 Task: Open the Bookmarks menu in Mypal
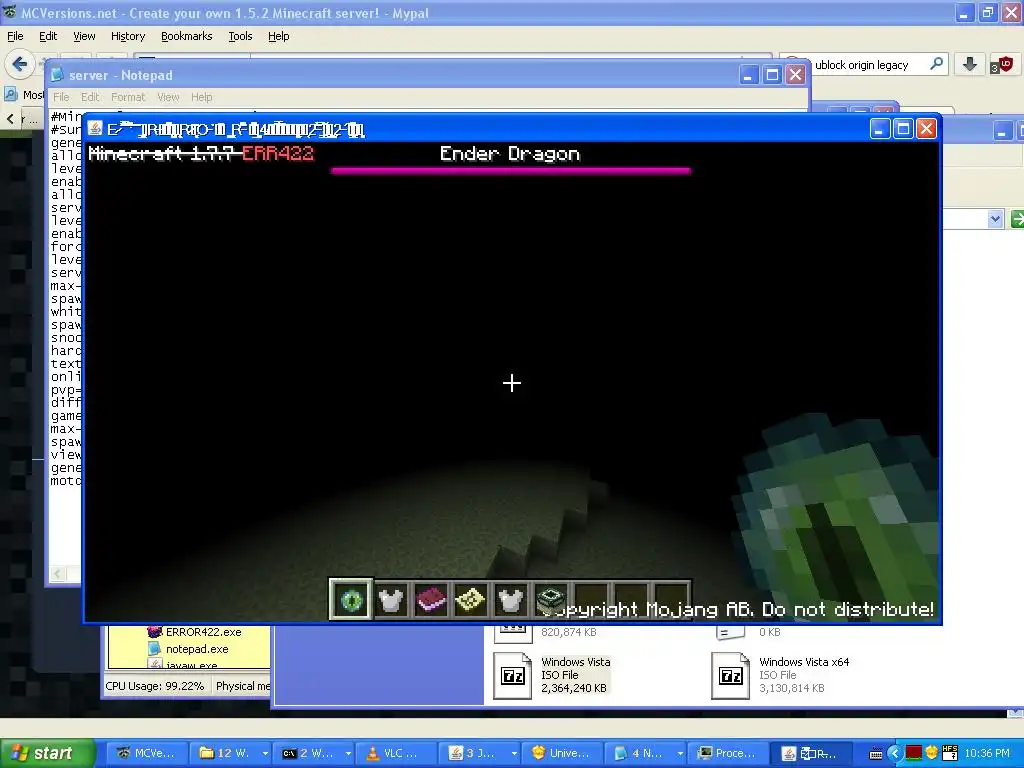(x=187, y=36)
